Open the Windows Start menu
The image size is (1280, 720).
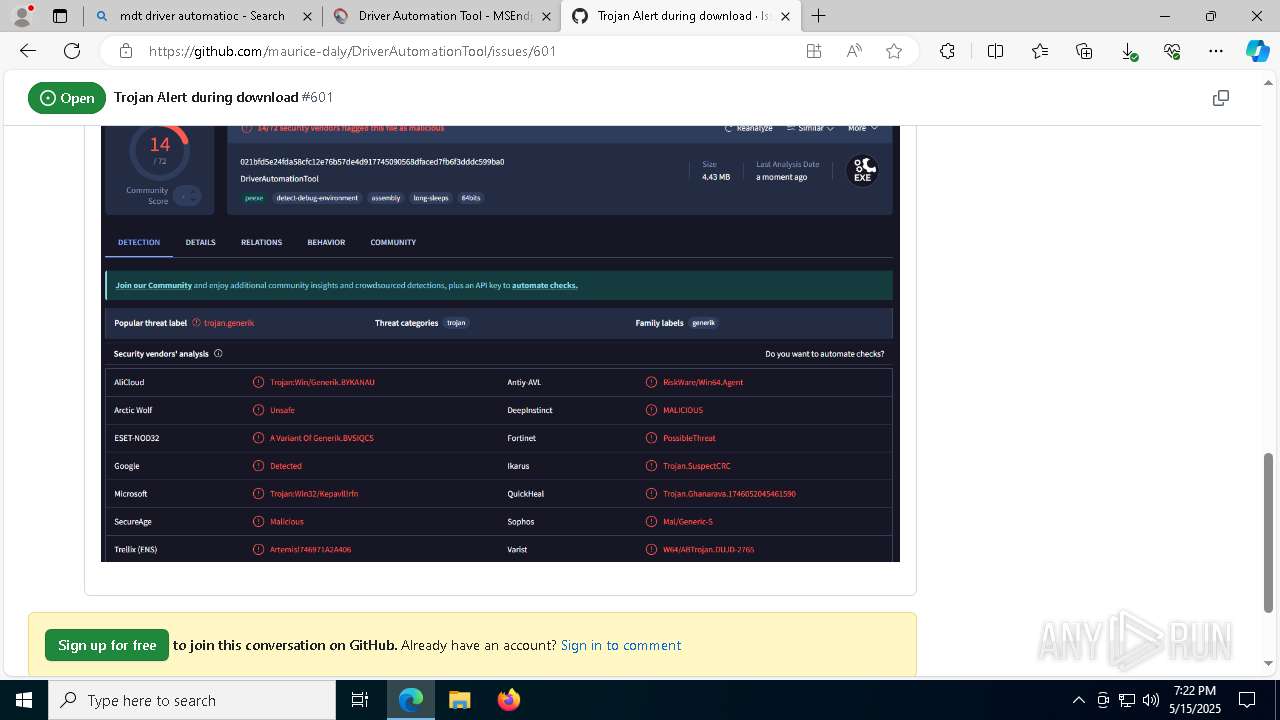click(x=24, y=700)
